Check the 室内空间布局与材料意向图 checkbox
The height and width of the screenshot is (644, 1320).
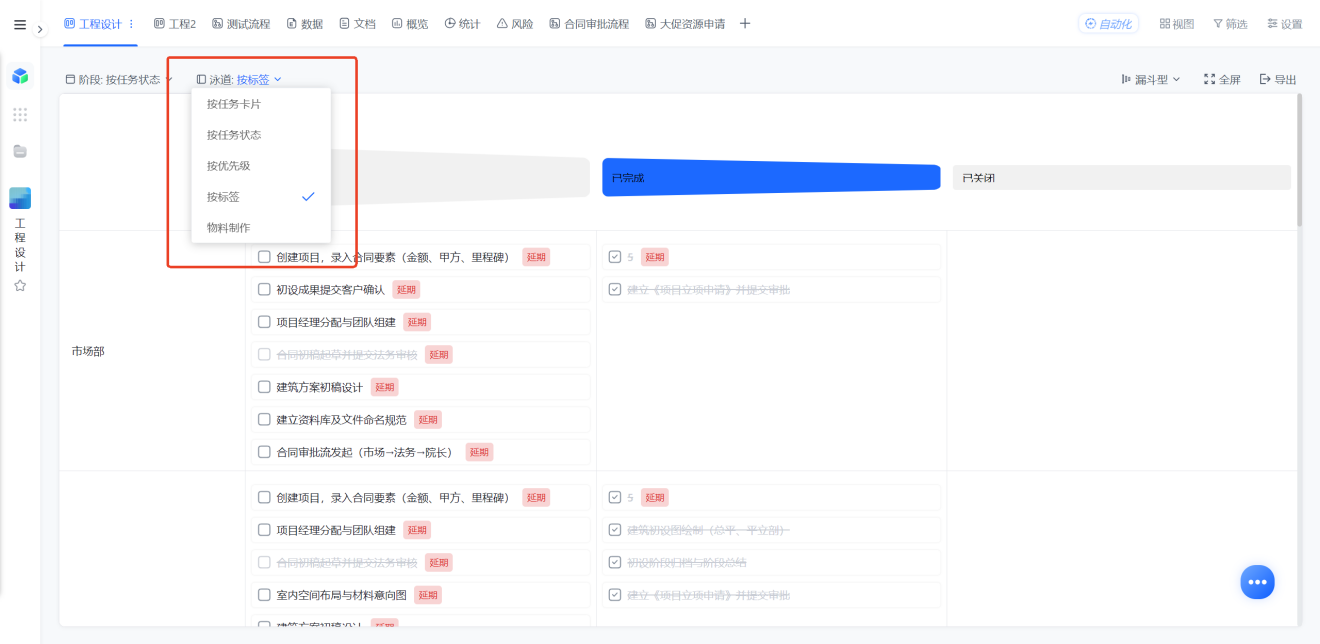pos(264,595)
